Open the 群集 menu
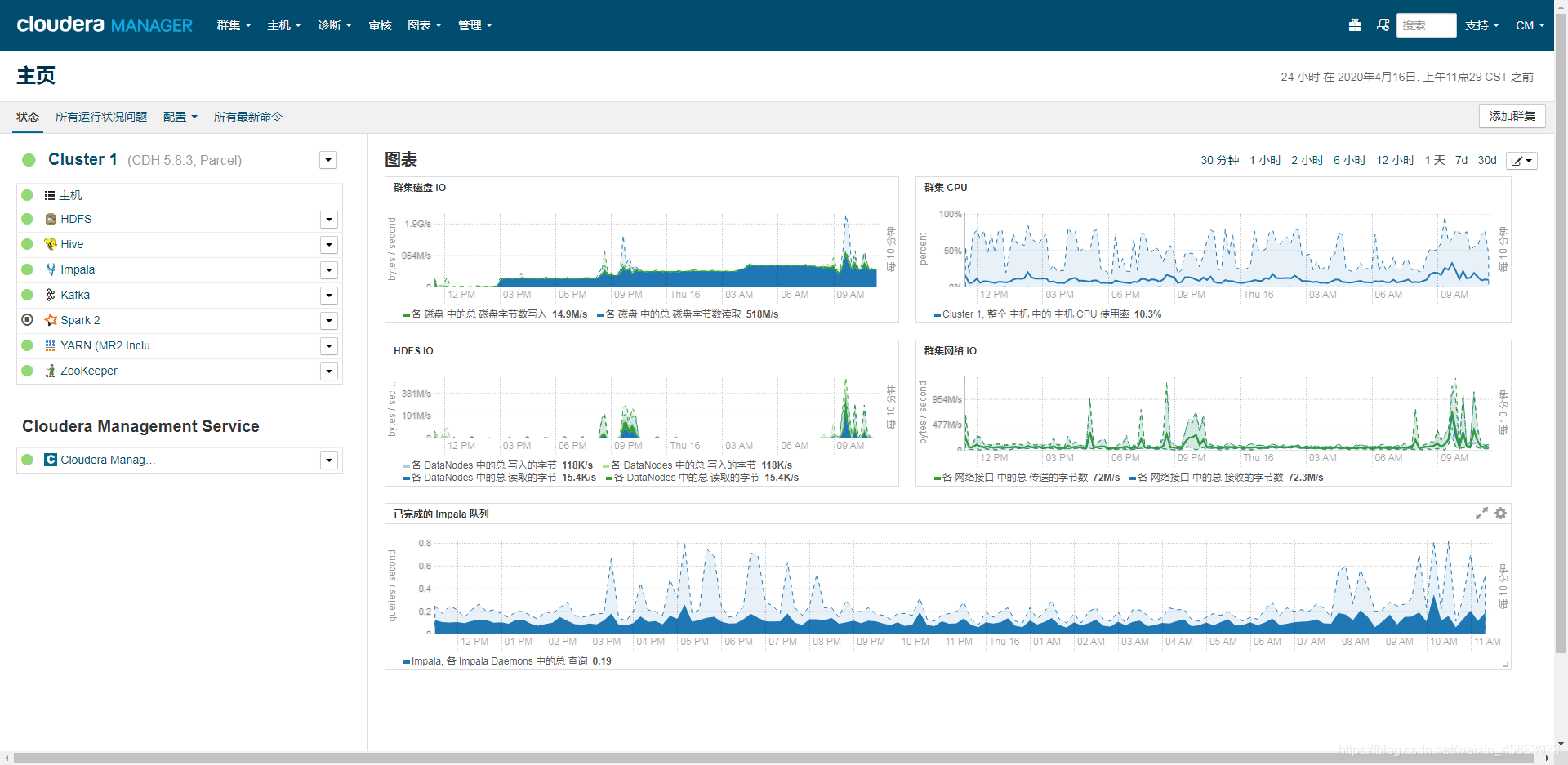 234,25
